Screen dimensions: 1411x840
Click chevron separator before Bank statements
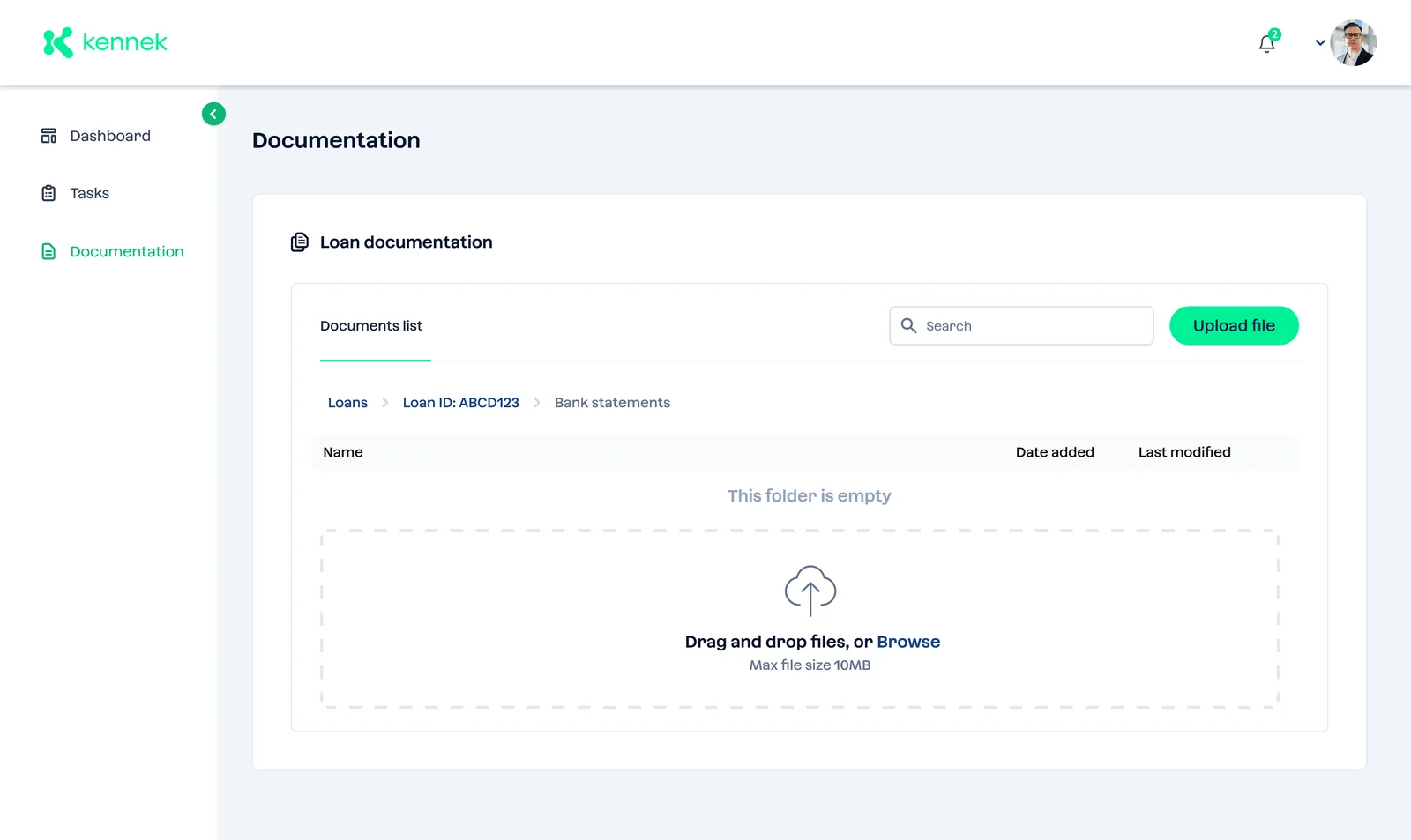tap(536, 403)
